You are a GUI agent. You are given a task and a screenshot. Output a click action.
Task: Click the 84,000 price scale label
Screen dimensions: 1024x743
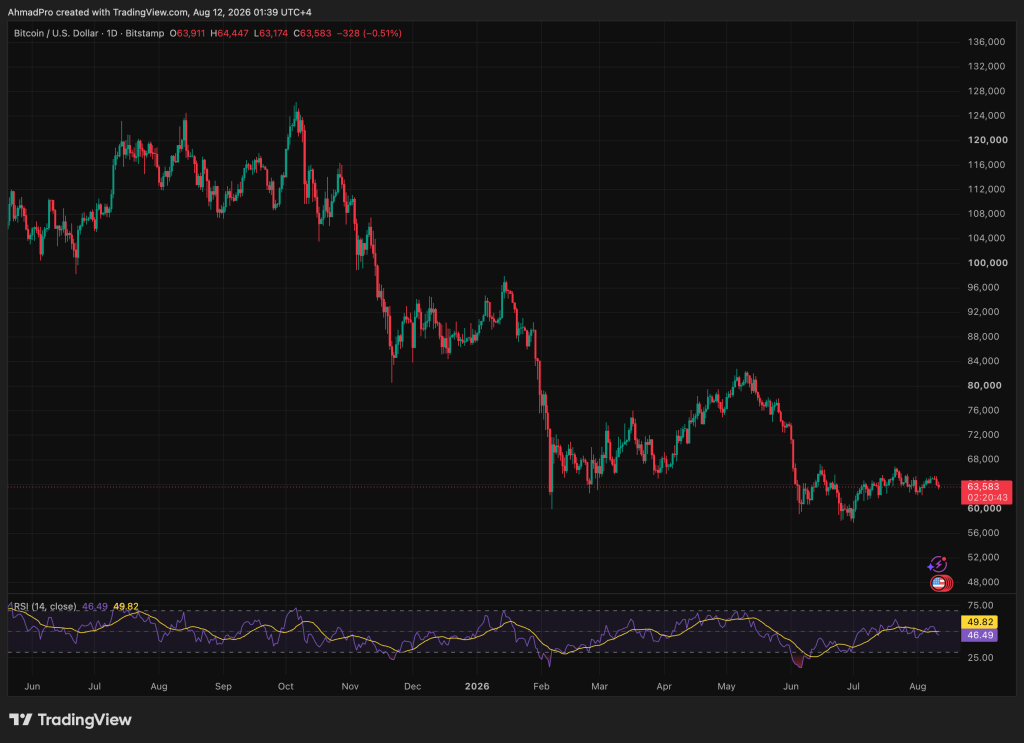point(984,361)
